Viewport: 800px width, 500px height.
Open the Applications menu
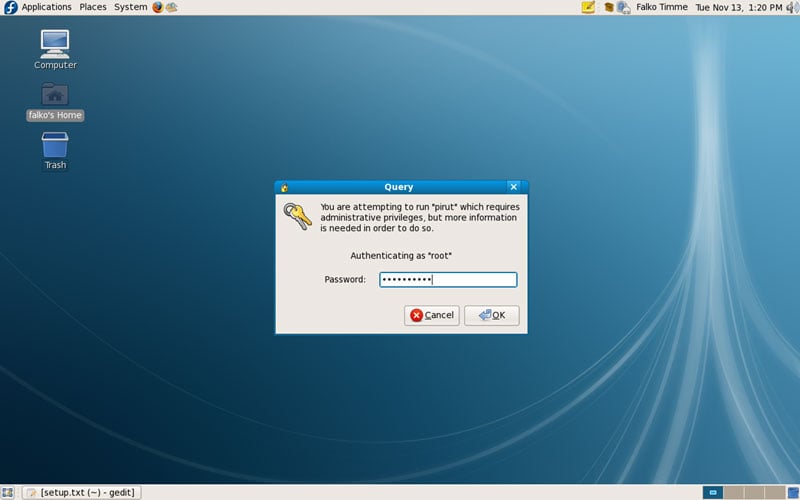pos(46,7)
